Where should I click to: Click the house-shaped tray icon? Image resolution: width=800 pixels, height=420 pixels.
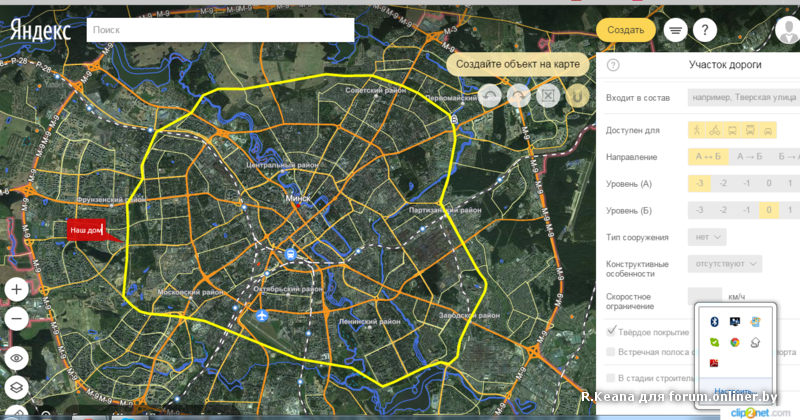[x=755, y=342]
